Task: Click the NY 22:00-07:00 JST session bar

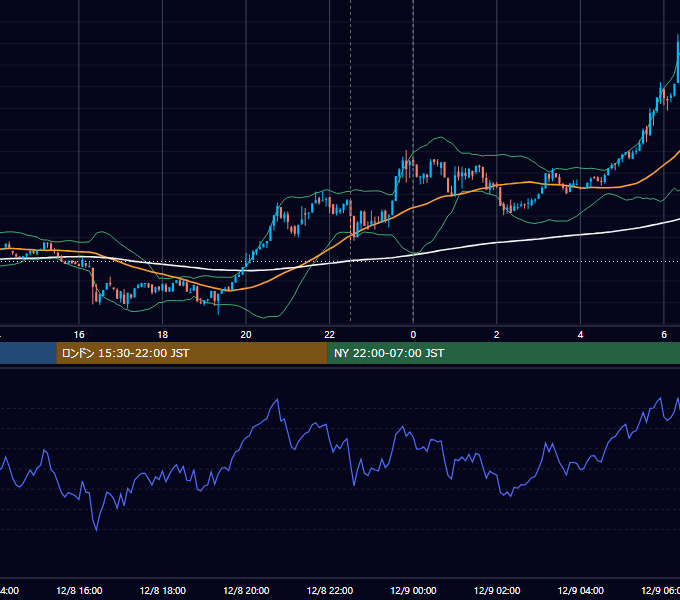Action: (x=503, y=353)
